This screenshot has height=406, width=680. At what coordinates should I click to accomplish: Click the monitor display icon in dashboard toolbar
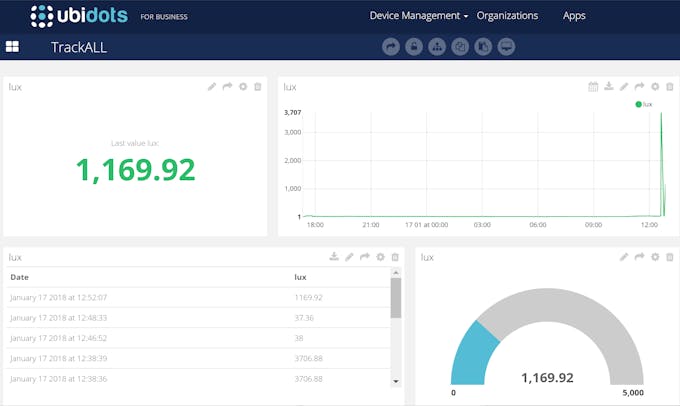(x=507, y=46)
